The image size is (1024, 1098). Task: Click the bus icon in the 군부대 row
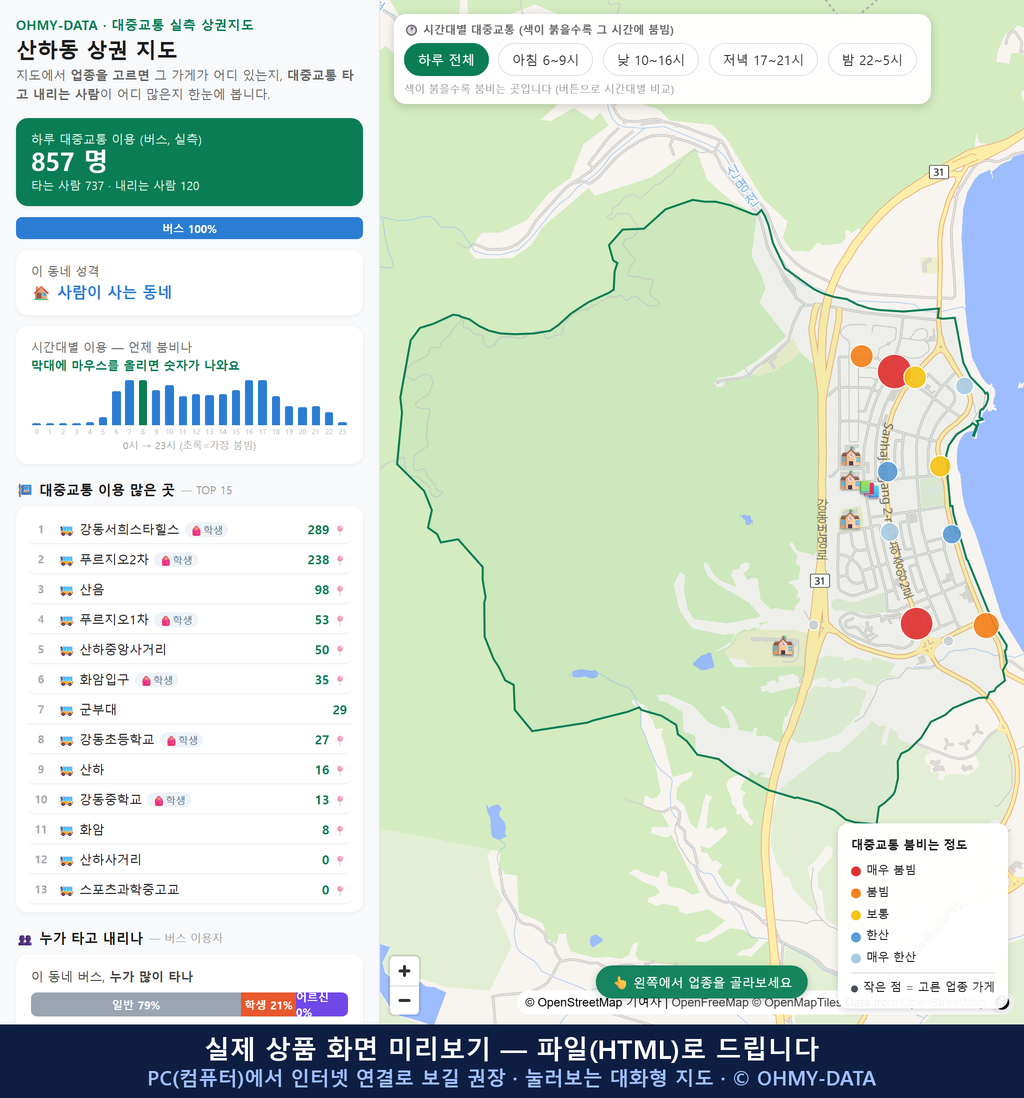pos(67,710)
